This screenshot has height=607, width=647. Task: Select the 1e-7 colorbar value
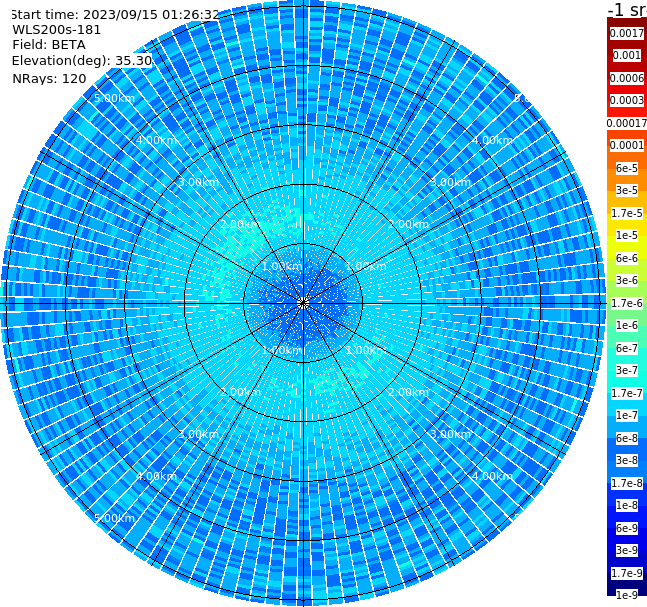click(x=627, y=415)
